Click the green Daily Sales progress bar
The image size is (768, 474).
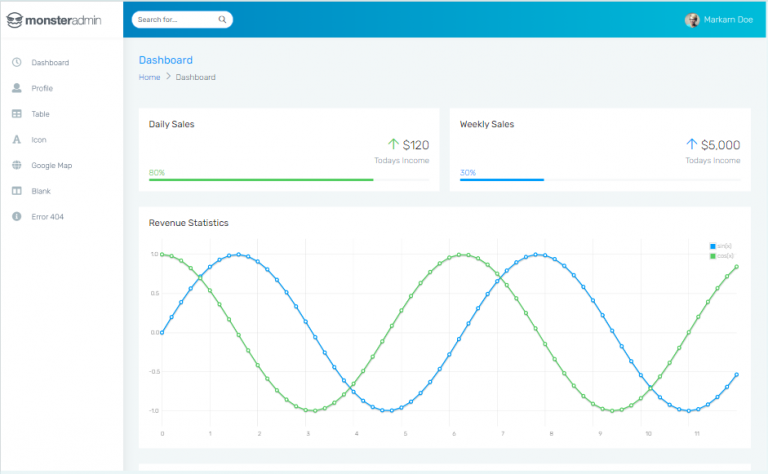click(x=261, y=180)
